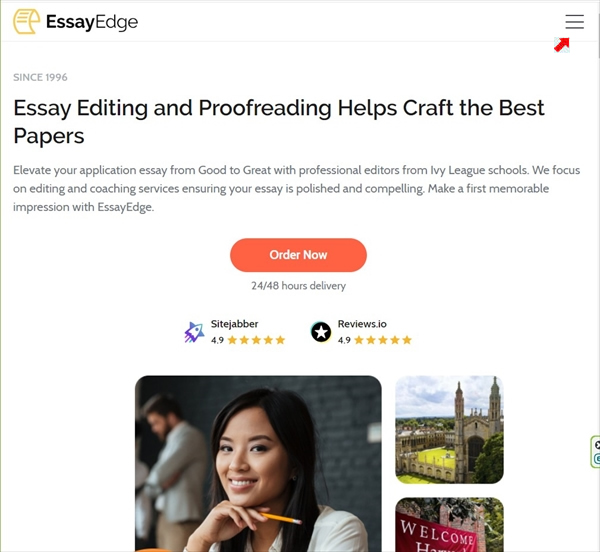Click the orange Order Now button

[298, 255]
